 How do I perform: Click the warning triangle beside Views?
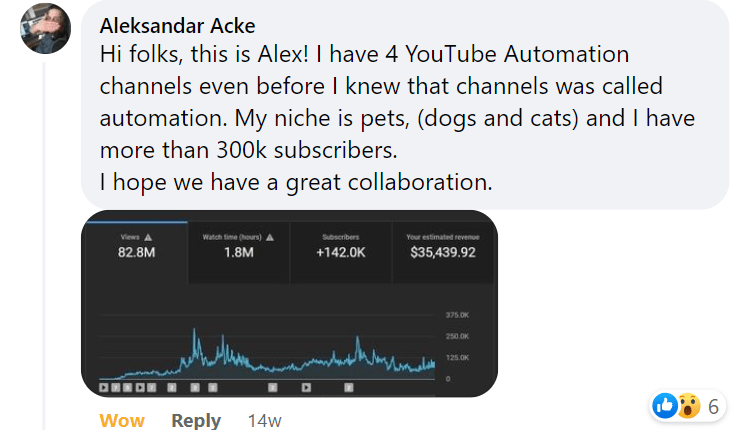tap(148, 237)
